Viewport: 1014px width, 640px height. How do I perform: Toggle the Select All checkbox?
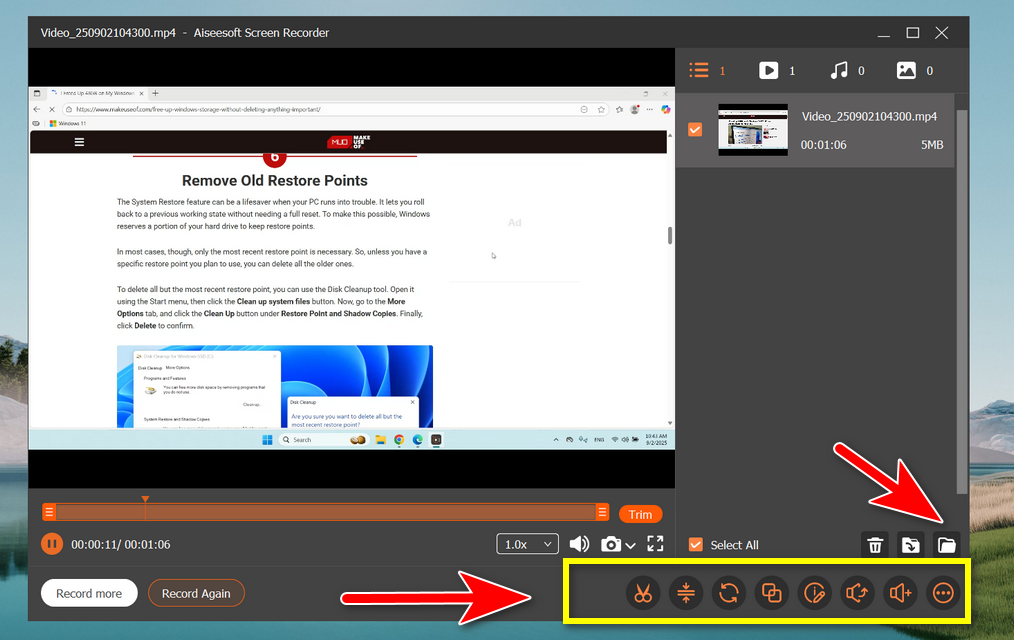pyautogui.click(x=696, y=545)
